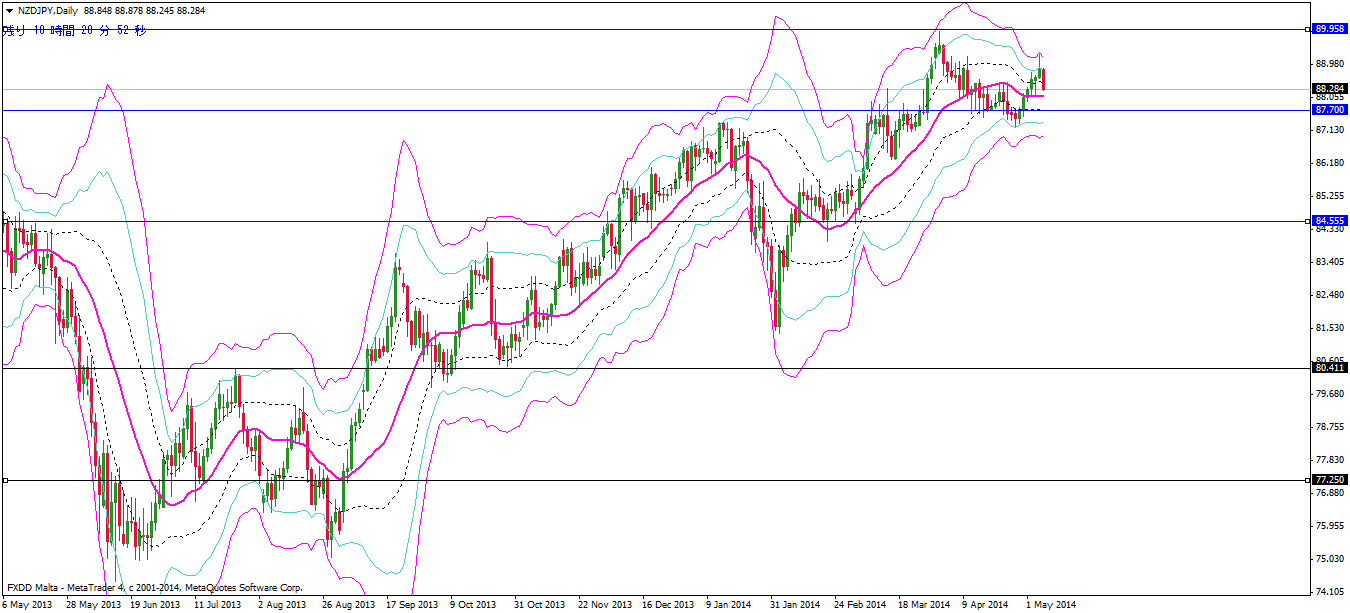Viewport: 1350px width, 613px height.
Task: Click the 79.680 price axis label
Action: tap(1330, 394)
